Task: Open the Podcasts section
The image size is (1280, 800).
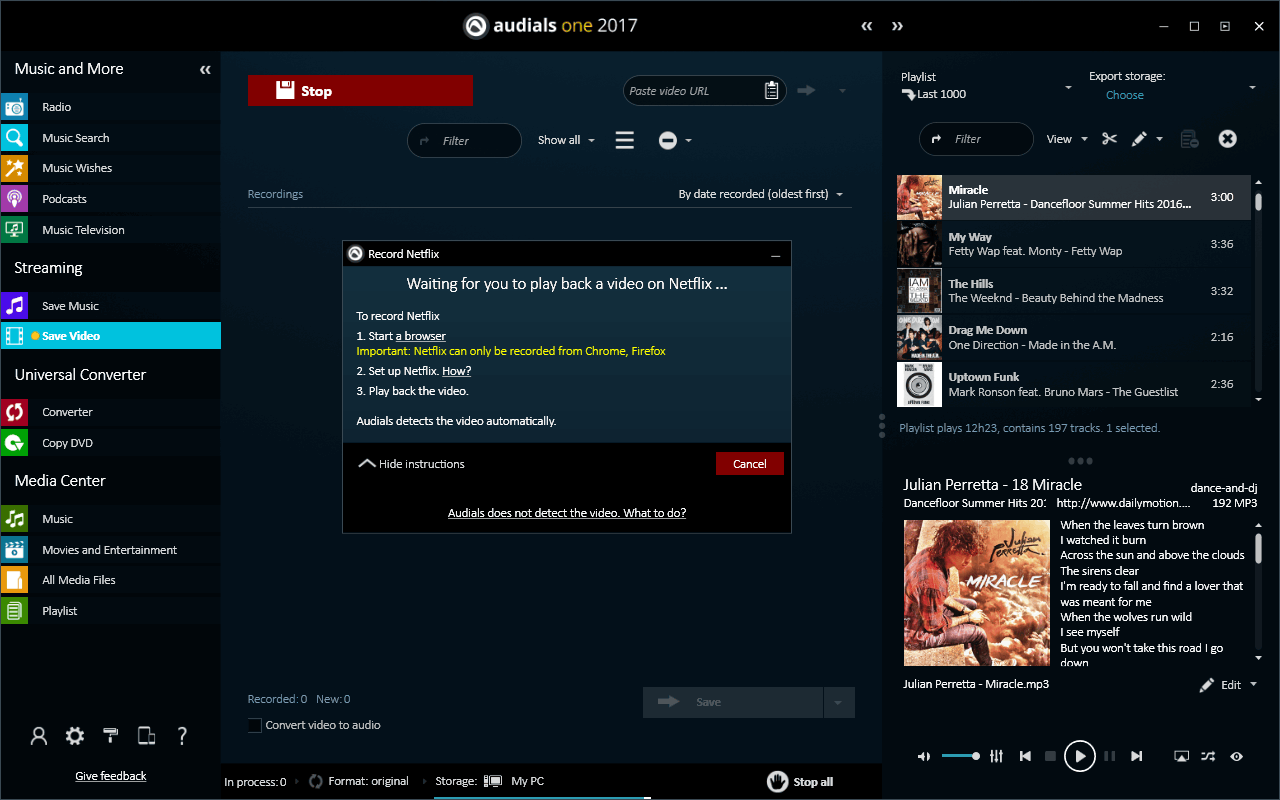Action: 64,198
